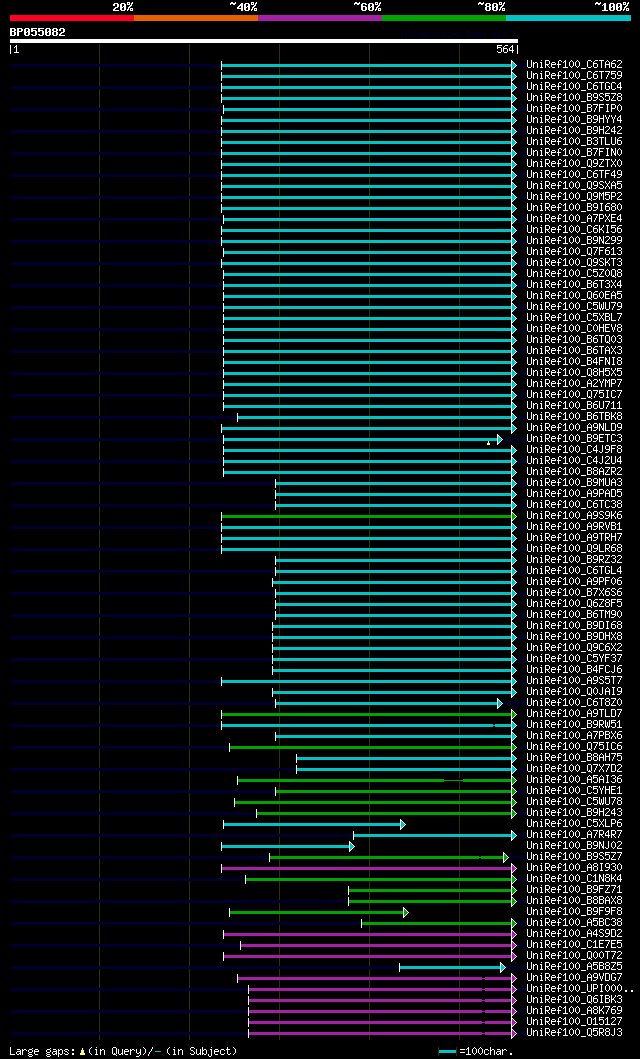Click the cyan A5B8Z5 alignment bar

[x=452, y=968]
